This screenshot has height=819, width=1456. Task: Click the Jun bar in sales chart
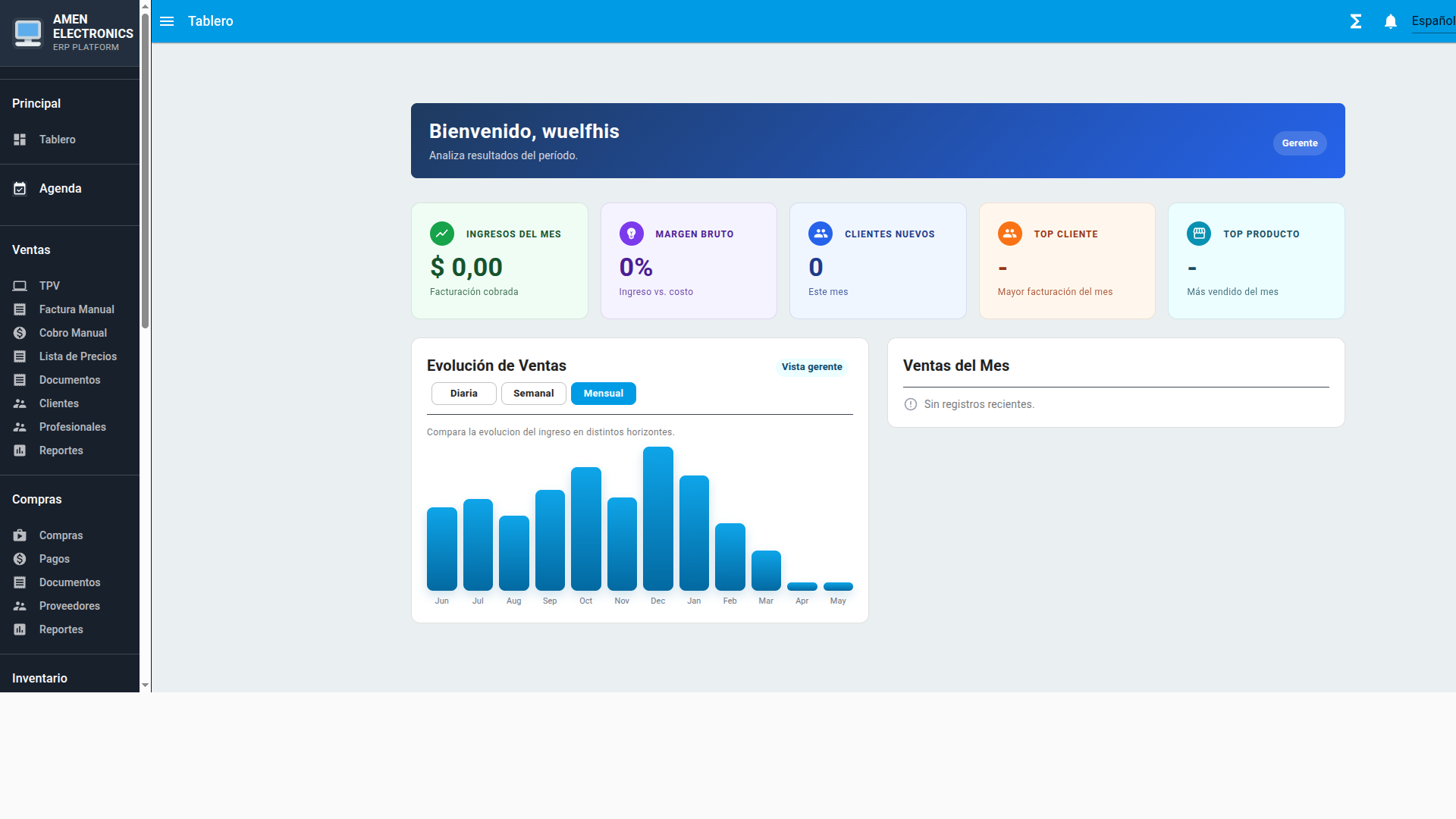coord(441,549)
